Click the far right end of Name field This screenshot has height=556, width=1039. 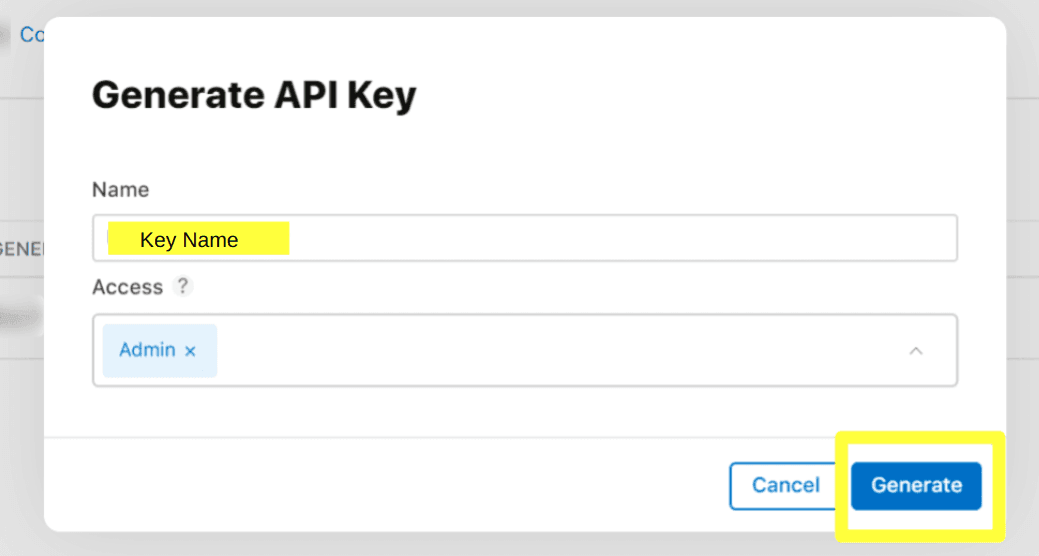(x=935, y=239)
